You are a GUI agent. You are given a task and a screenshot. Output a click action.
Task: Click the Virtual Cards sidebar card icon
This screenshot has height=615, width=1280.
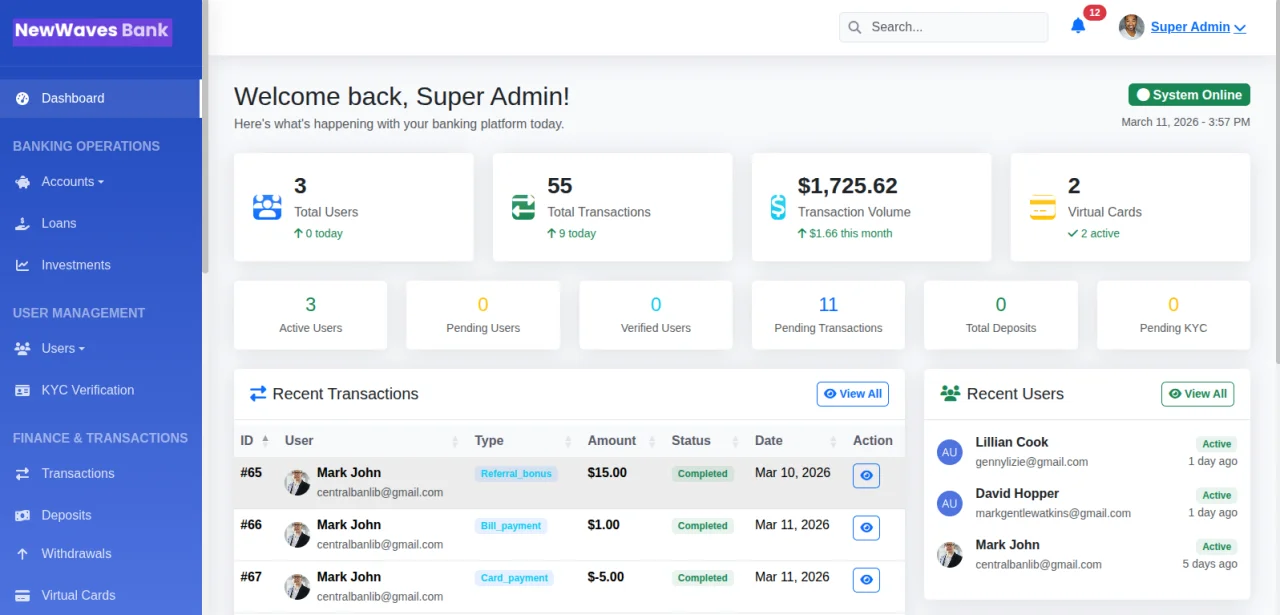22,595
